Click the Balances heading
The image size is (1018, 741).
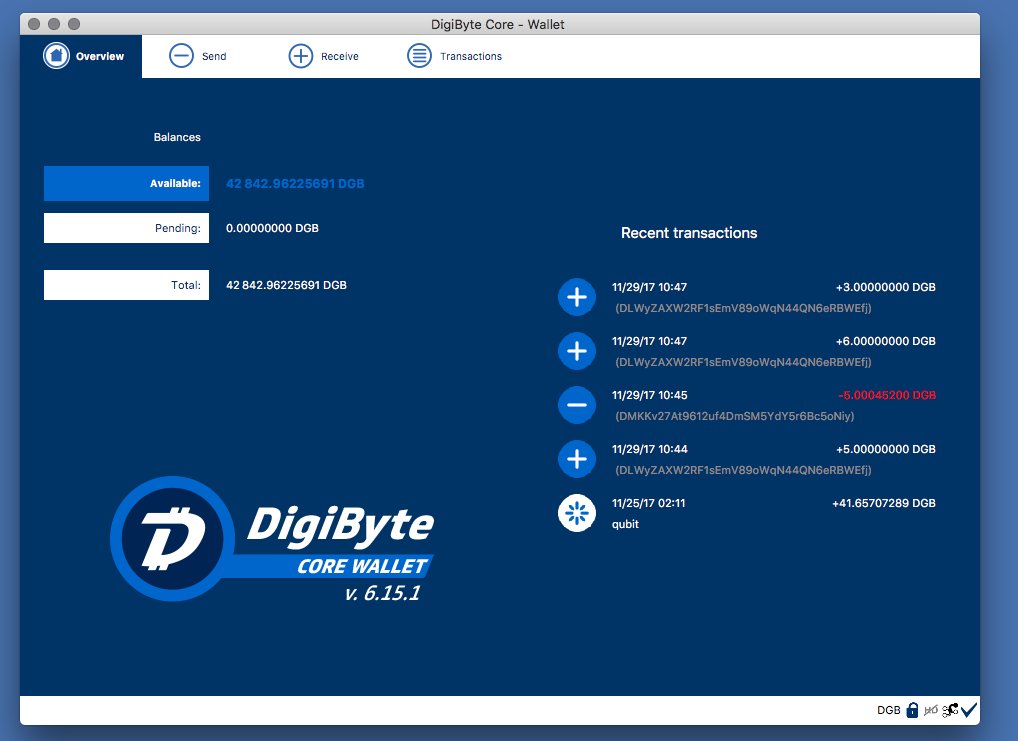[177, 137]
